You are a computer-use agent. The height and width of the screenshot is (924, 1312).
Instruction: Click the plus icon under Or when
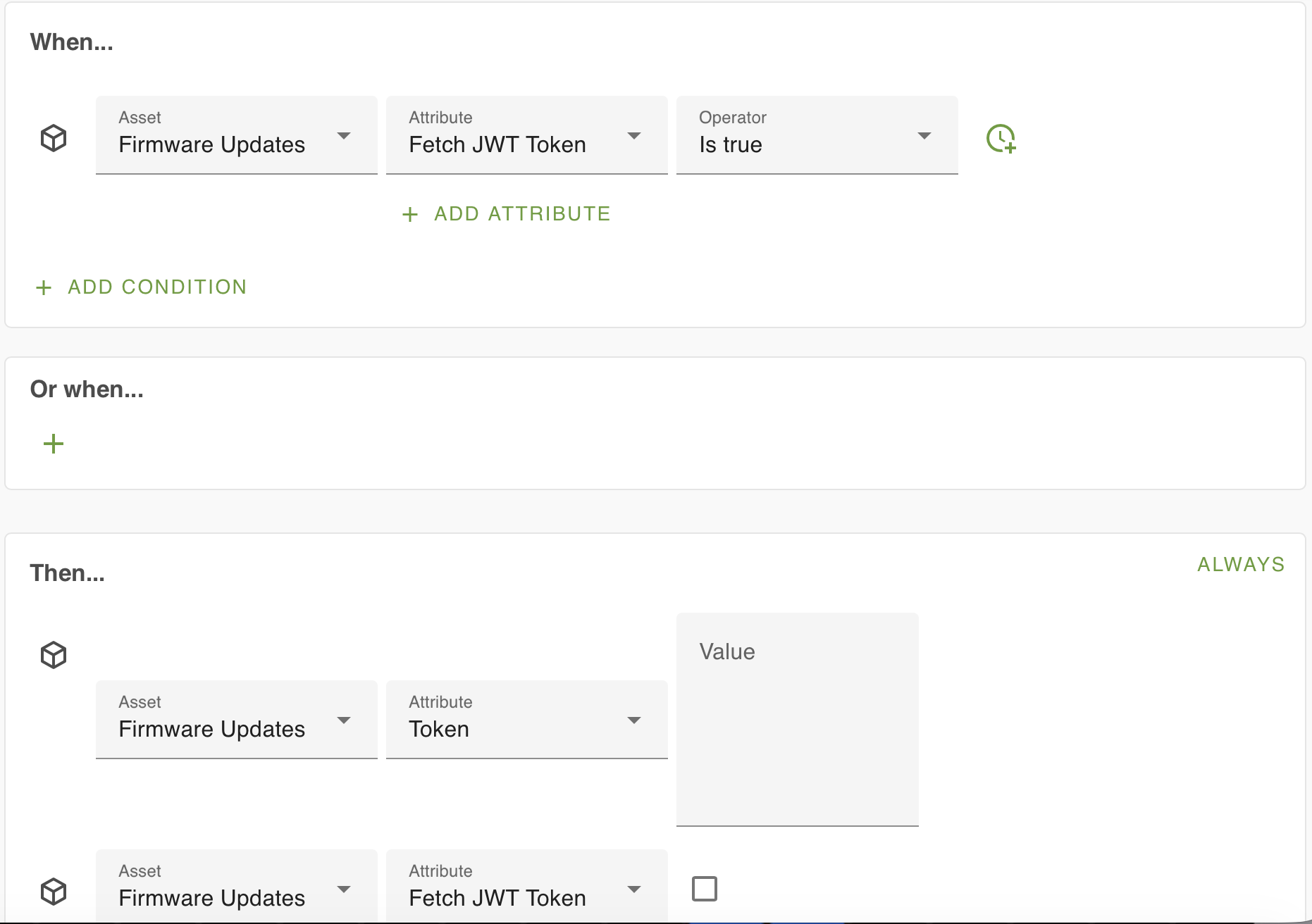pos(54,444)
